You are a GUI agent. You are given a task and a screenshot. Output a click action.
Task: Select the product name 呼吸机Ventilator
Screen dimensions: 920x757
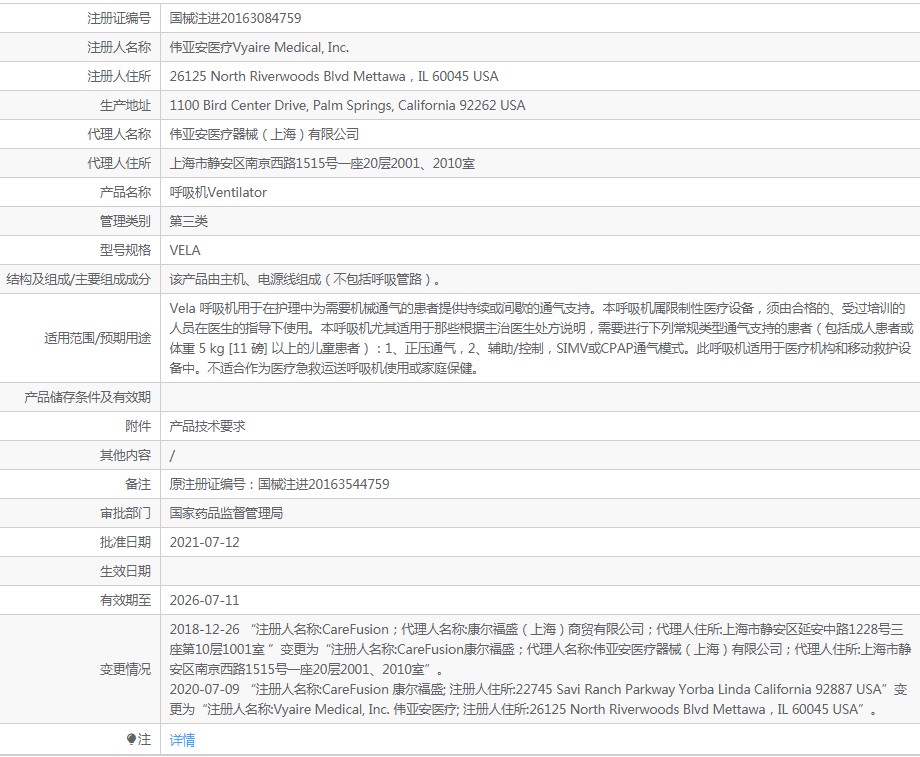218,192
